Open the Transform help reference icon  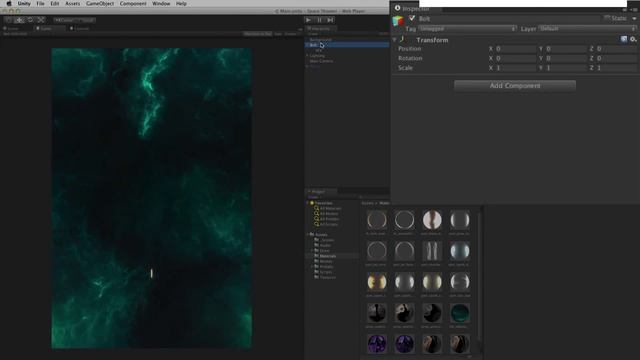624,39
